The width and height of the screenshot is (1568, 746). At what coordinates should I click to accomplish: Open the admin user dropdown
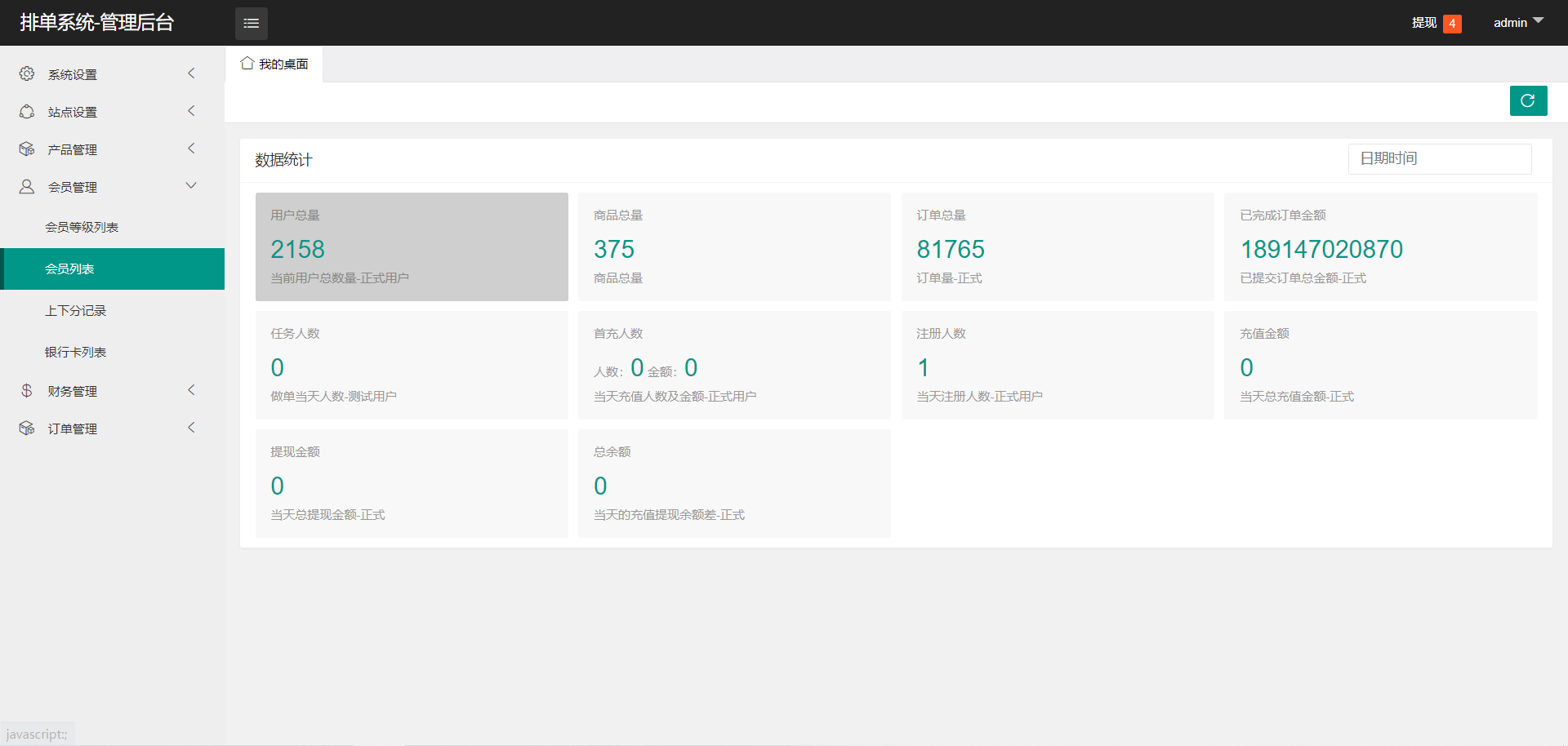pyautogui.click(x=1517, y=23)
